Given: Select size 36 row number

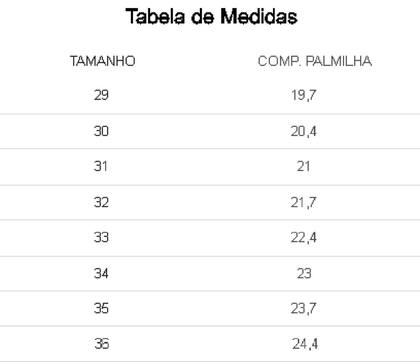Looking at the screenshot, I should tap(102, 344).
